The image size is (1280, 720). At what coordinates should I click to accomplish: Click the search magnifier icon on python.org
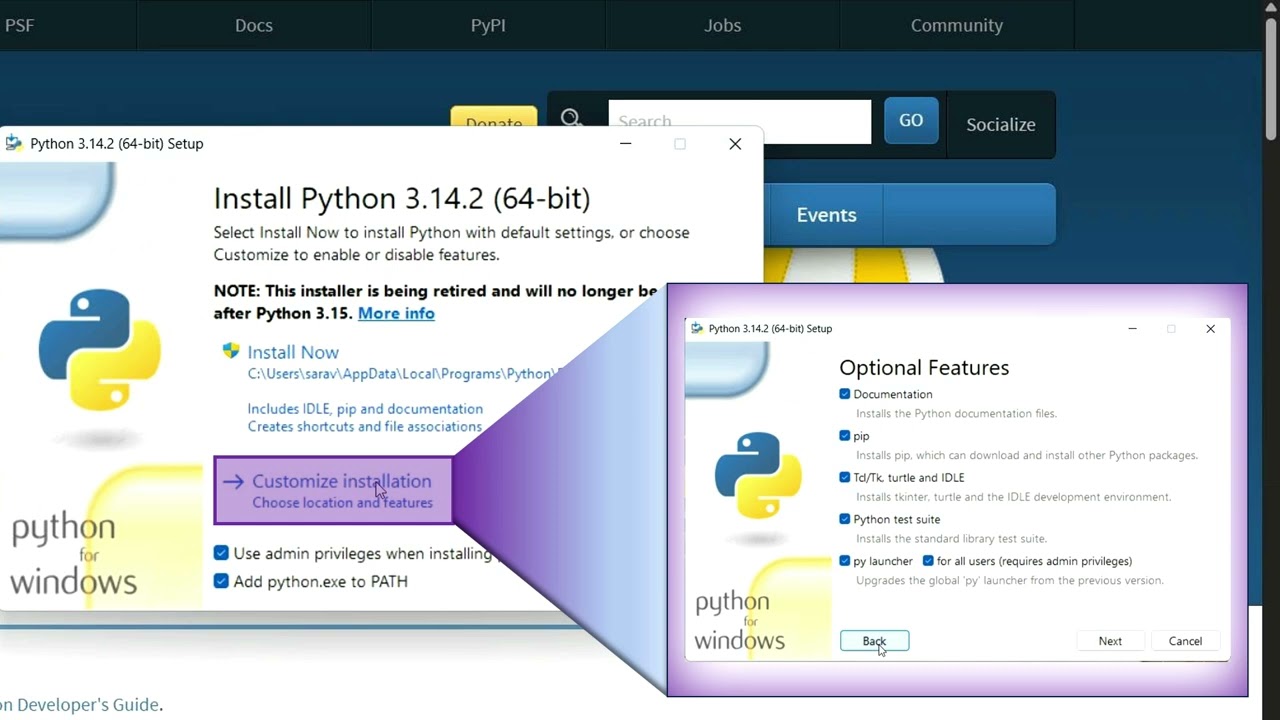[x=571, y=119]
